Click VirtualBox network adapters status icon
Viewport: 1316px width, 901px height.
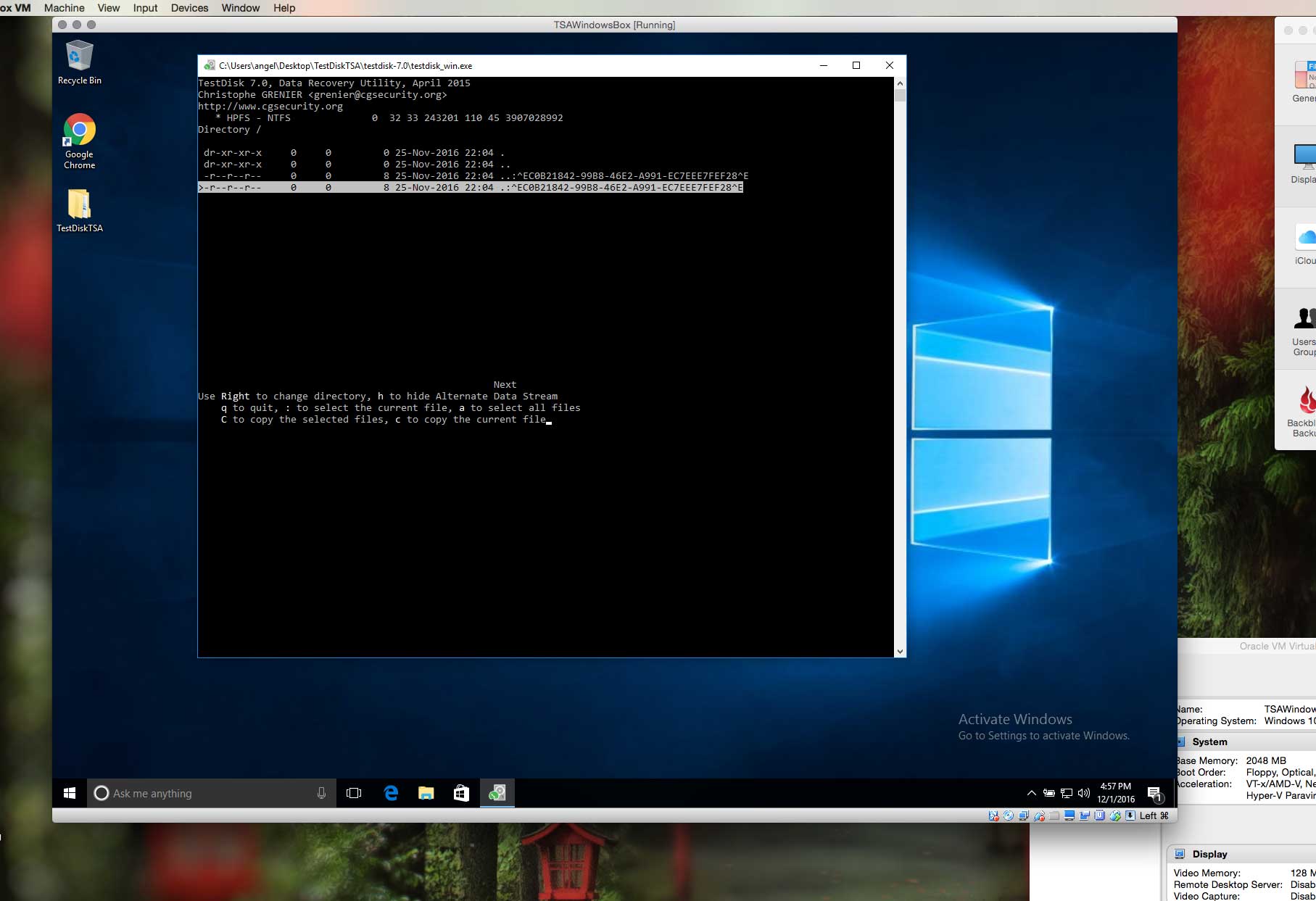(x=1023, y=815)
